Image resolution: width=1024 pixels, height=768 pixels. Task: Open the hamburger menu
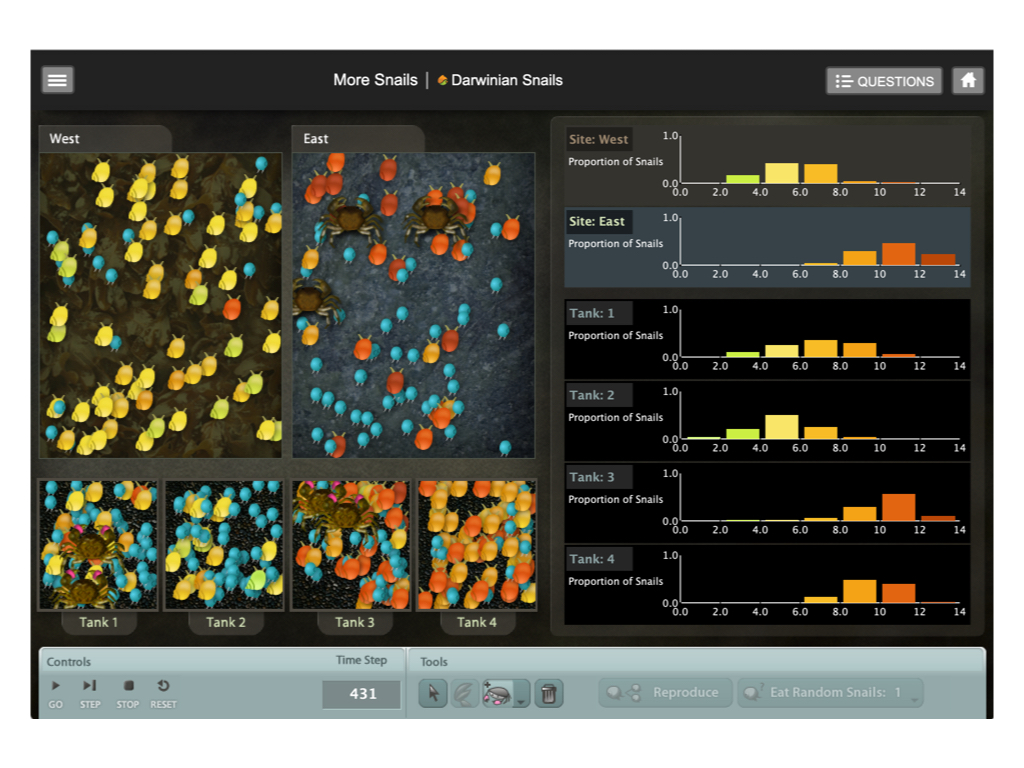(57, 80)
